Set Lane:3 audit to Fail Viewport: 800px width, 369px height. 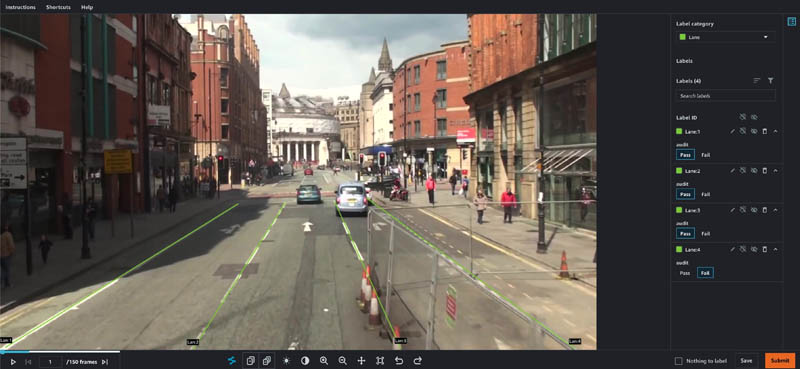706,233
